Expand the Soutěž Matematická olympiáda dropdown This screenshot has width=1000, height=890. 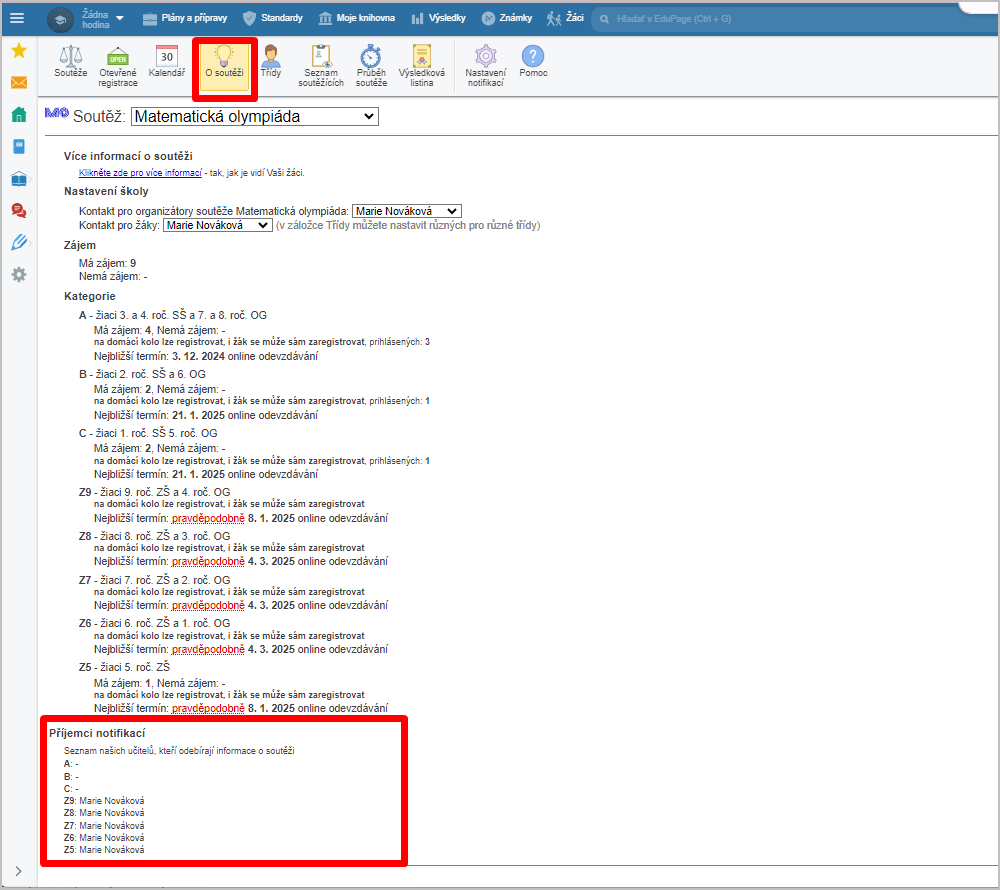[x=254, y=116]
